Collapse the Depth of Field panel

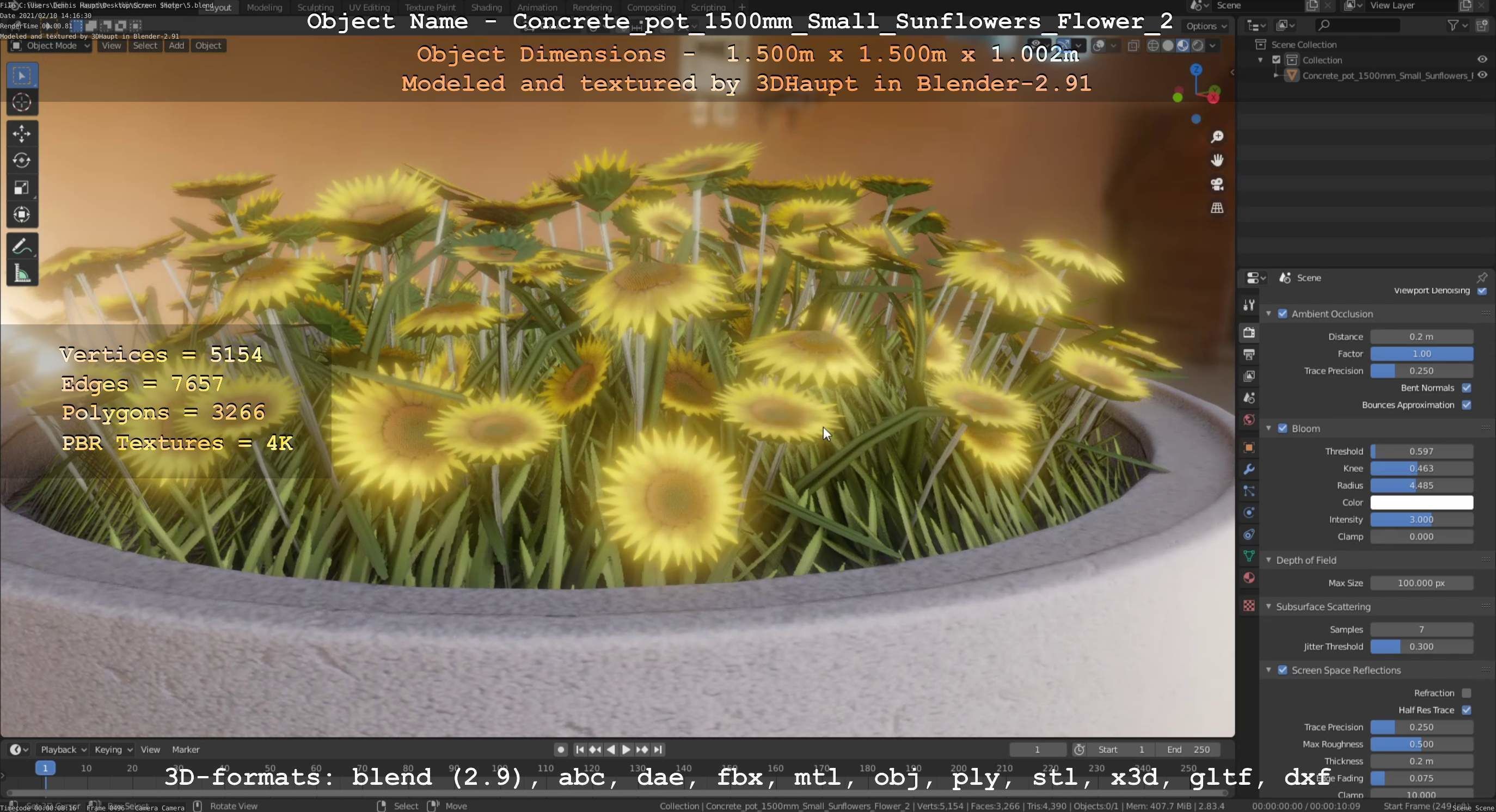pyautogui.click(x=1268, y=560)
